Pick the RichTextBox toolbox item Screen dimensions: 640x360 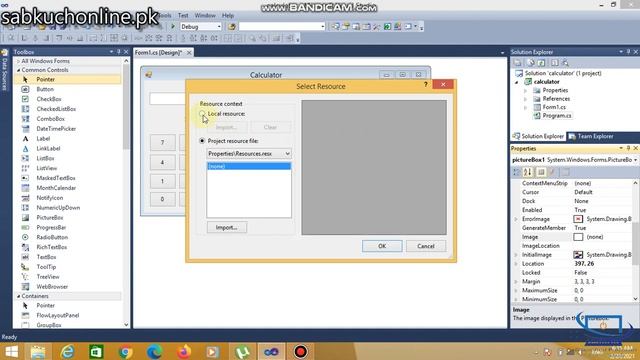[x=51, y=247]
